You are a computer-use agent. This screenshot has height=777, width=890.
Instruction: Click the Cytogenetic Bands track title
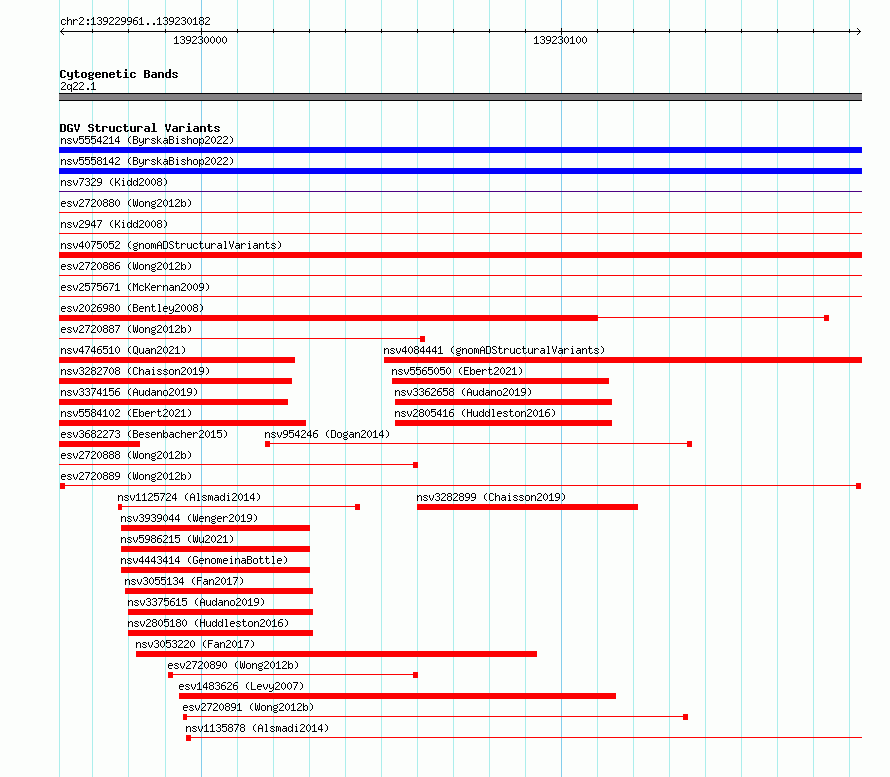119,74
